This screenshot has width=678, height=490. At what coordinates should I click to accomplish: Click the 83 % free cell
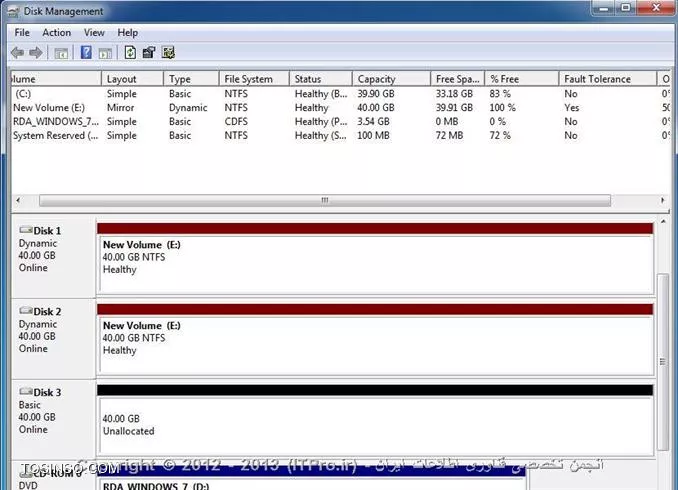(x=500, y=94)
